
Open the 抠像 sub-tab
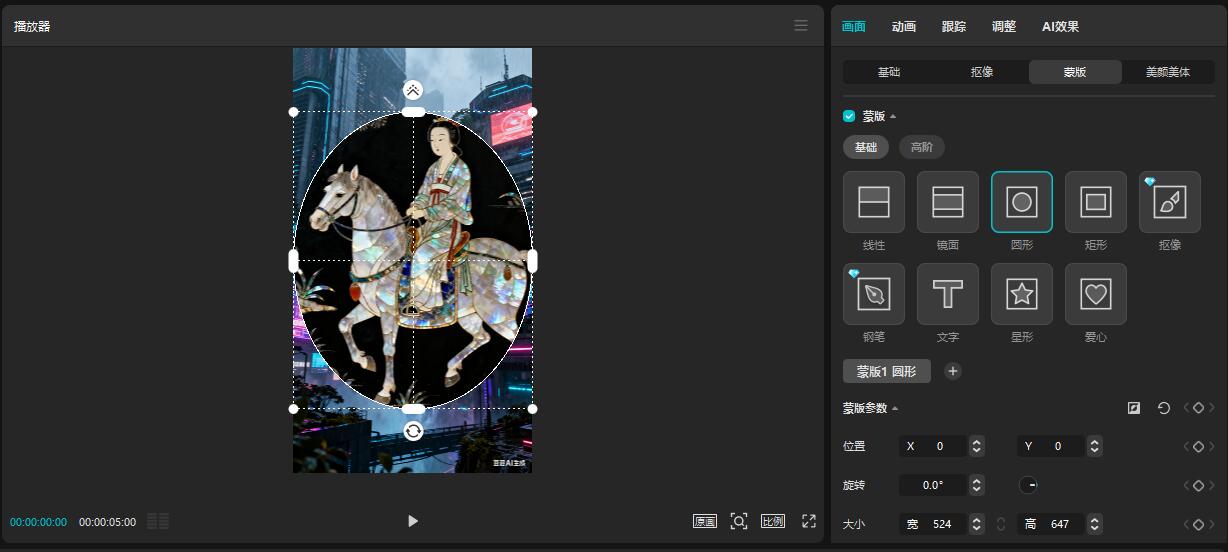[982, 72]
